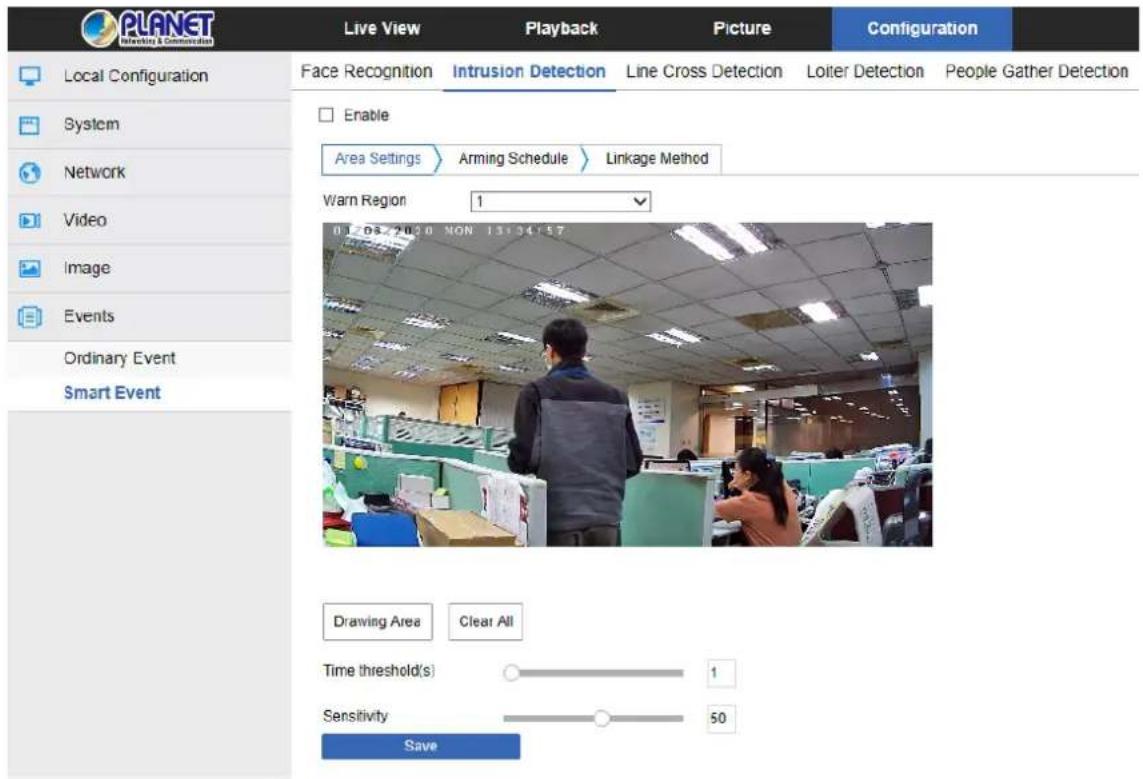Select Smart Event in the sidebar

(112, 393)
